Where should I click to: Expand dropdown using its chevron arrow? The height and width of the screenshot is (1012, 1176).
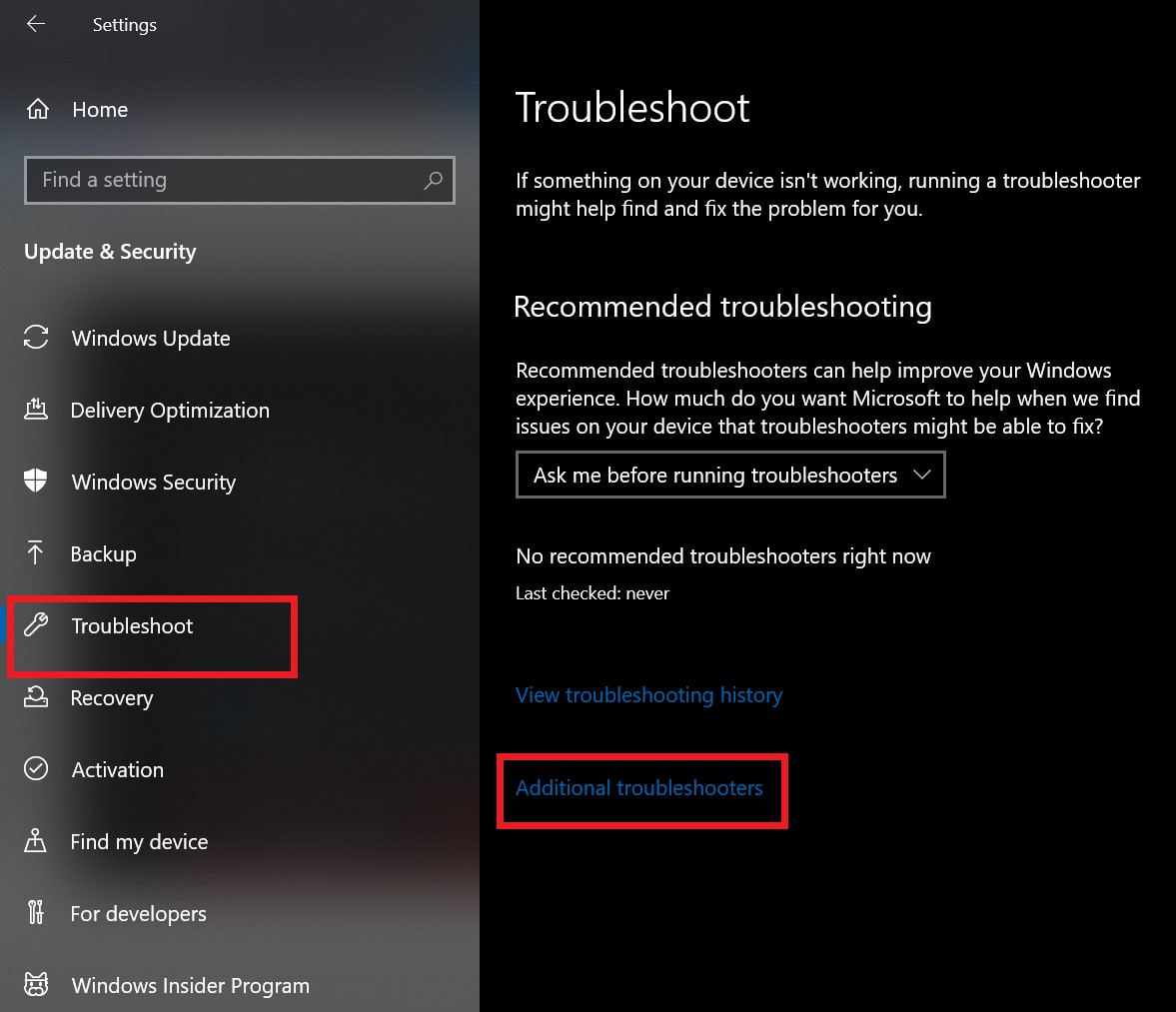click(922, 476)
